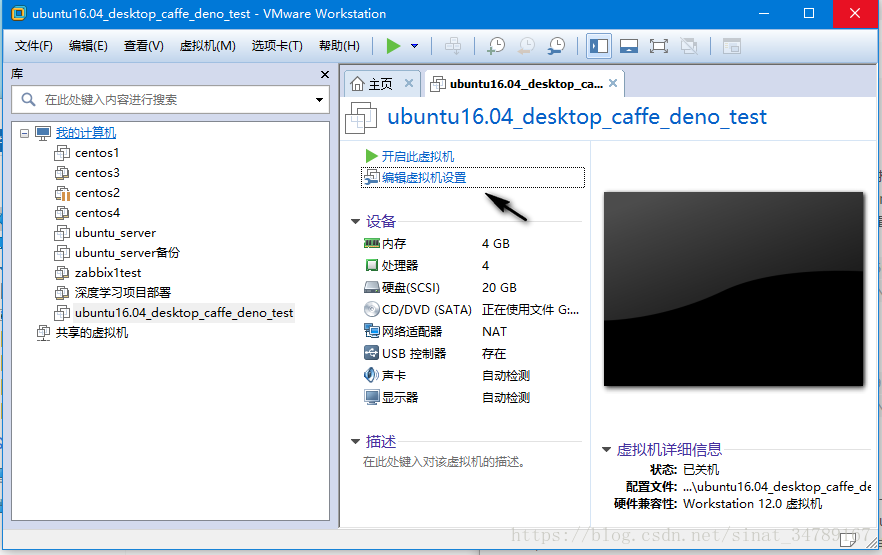The image size is (882, 555).
Task: Click the 4 GB memory value
Action: pos(496,243)
